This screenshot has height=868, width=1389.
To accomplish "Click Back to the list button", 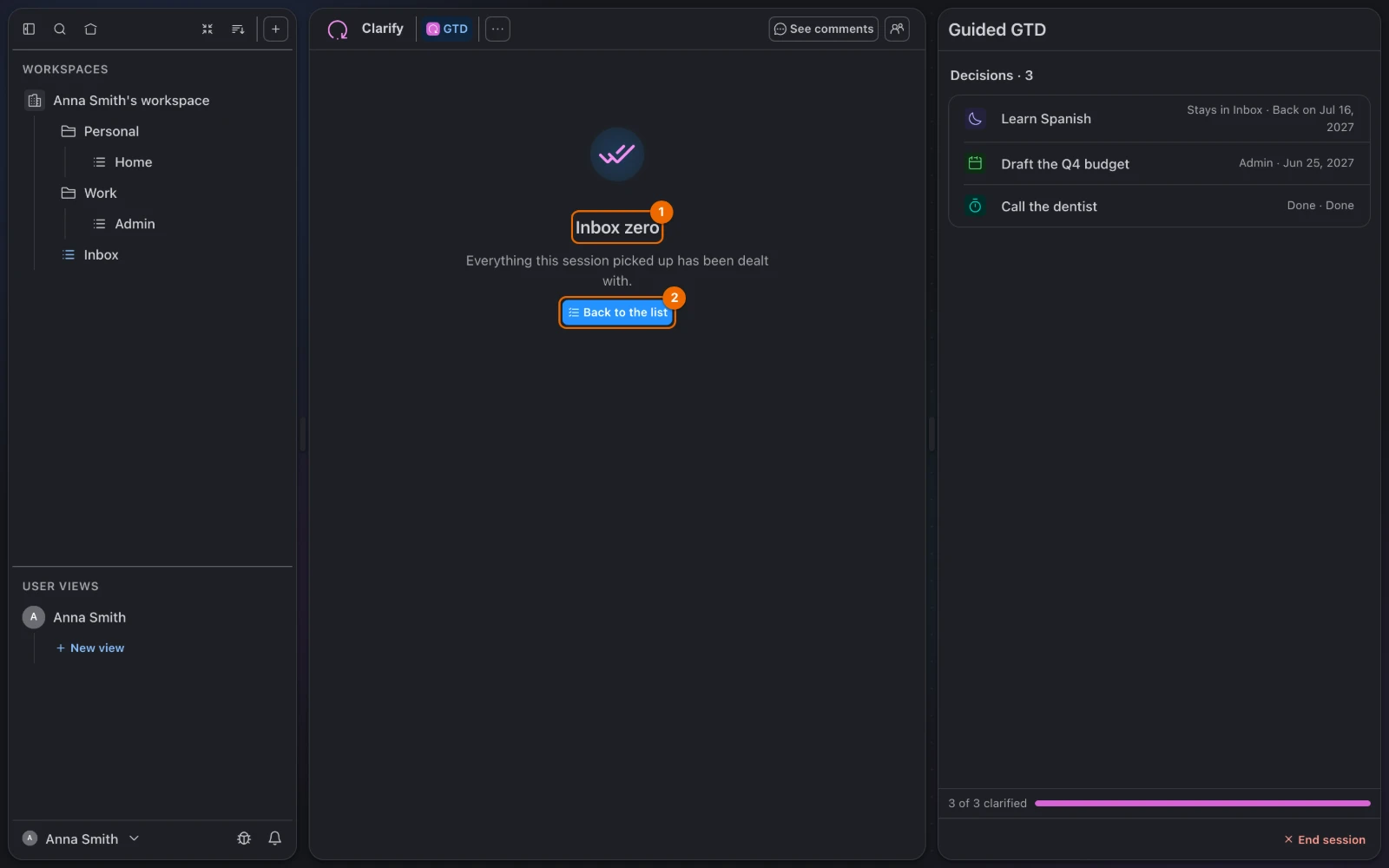I will (x=617, y=312).
